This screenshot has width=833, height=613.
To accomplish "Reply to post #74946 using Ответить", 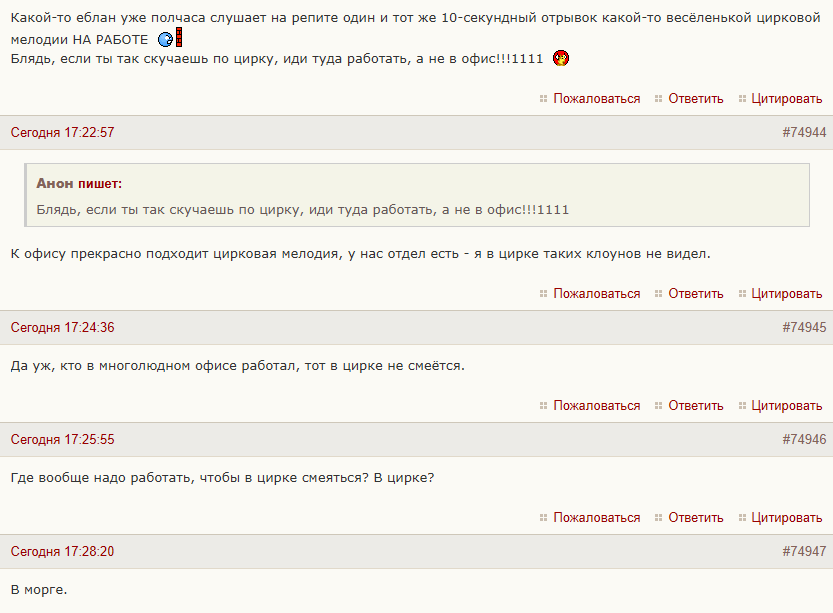I will [x=695, y=518].
